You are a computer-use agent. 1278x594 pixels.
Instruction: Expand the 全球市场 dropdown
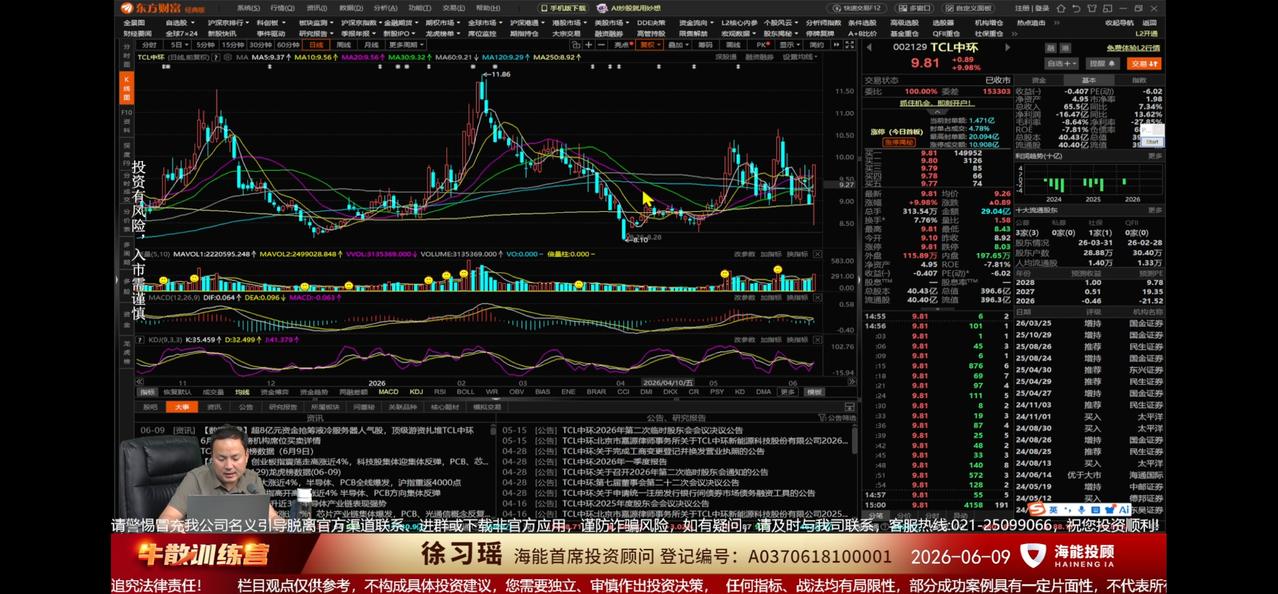[500, 21]
